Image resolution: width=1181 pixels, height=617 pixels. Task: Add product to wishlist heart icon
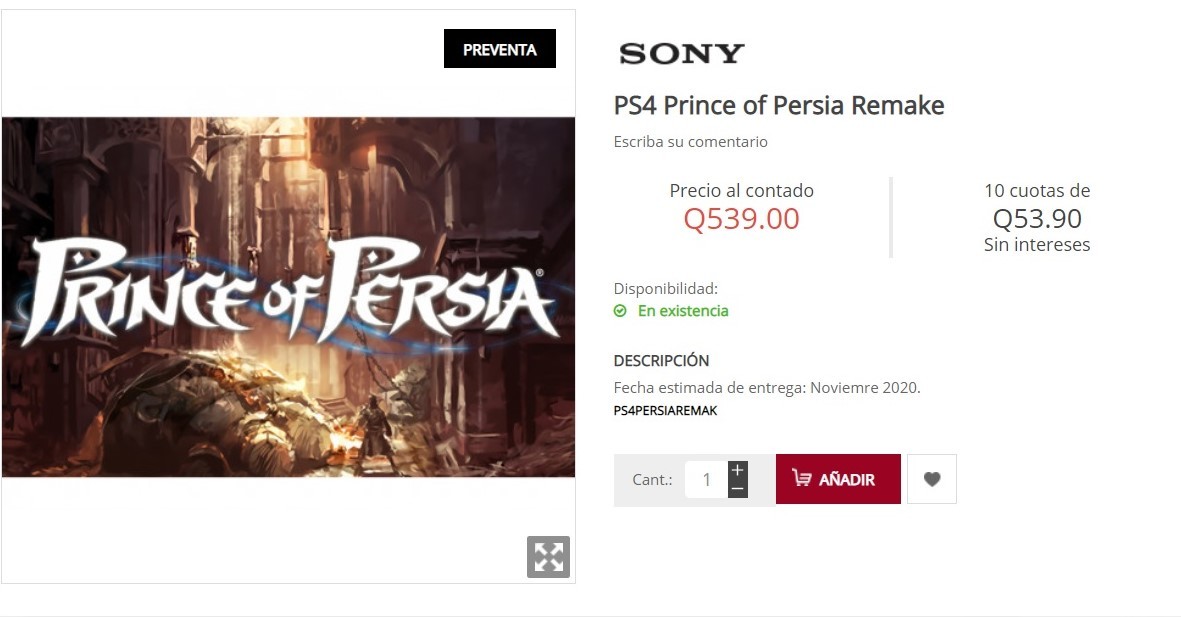(x=932, y=478)
